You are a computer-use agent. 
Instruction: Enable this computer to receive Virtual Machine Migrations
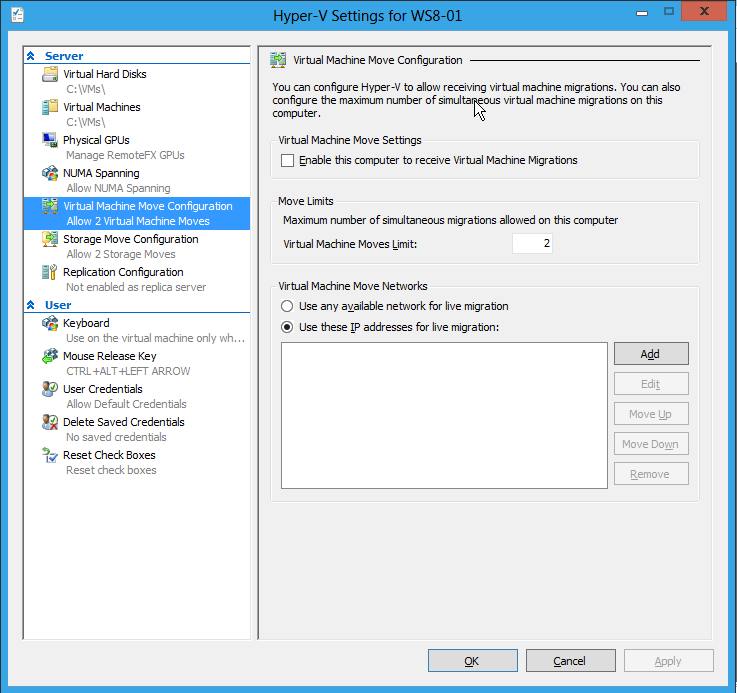click(x=287, y=160)
